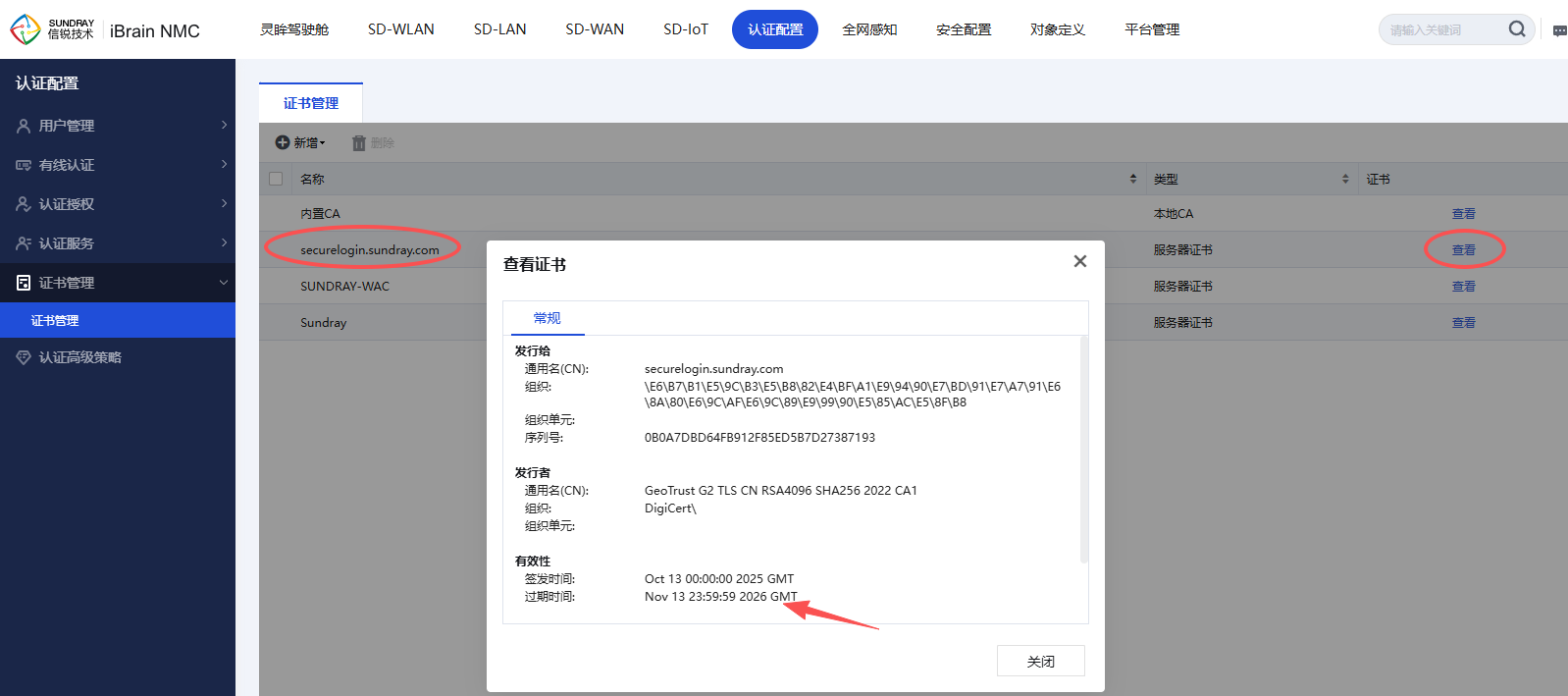Close the 查看证书 dialog with X
The width and height of the screenshot is (1568, 696).
point(1079,261)
